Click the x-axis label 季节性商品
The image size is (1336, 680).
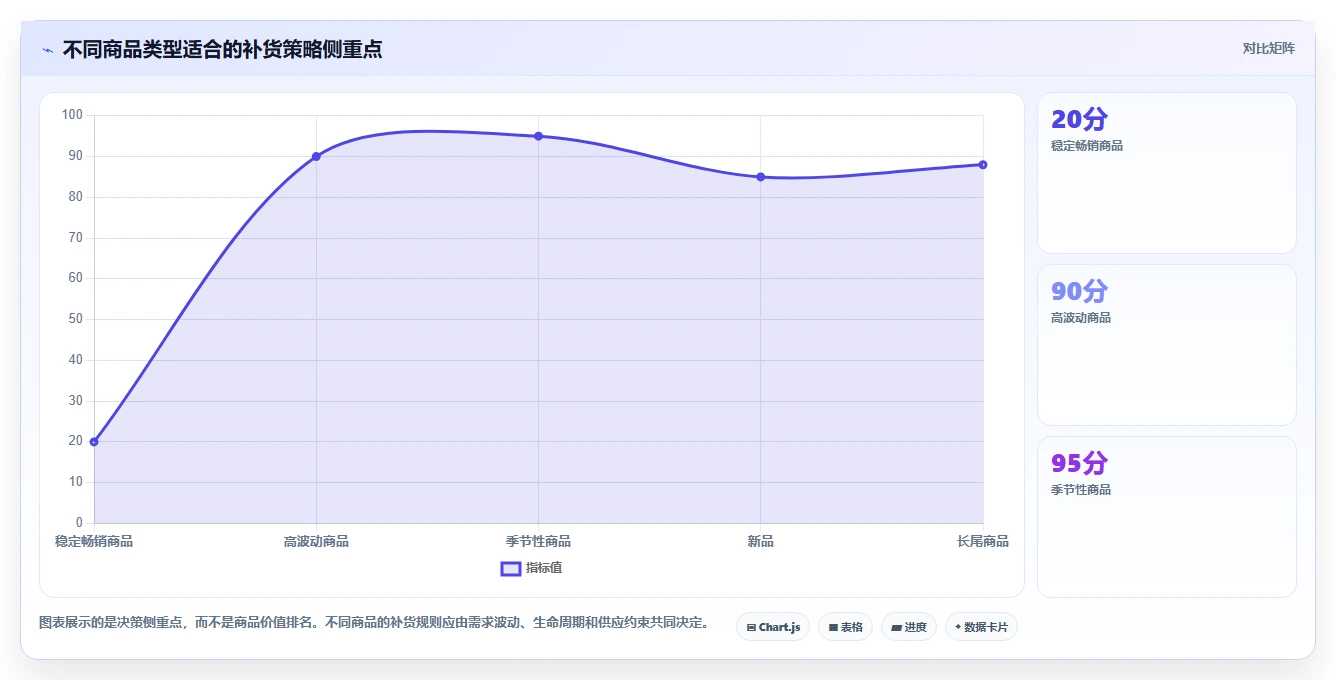click(538, 541)
